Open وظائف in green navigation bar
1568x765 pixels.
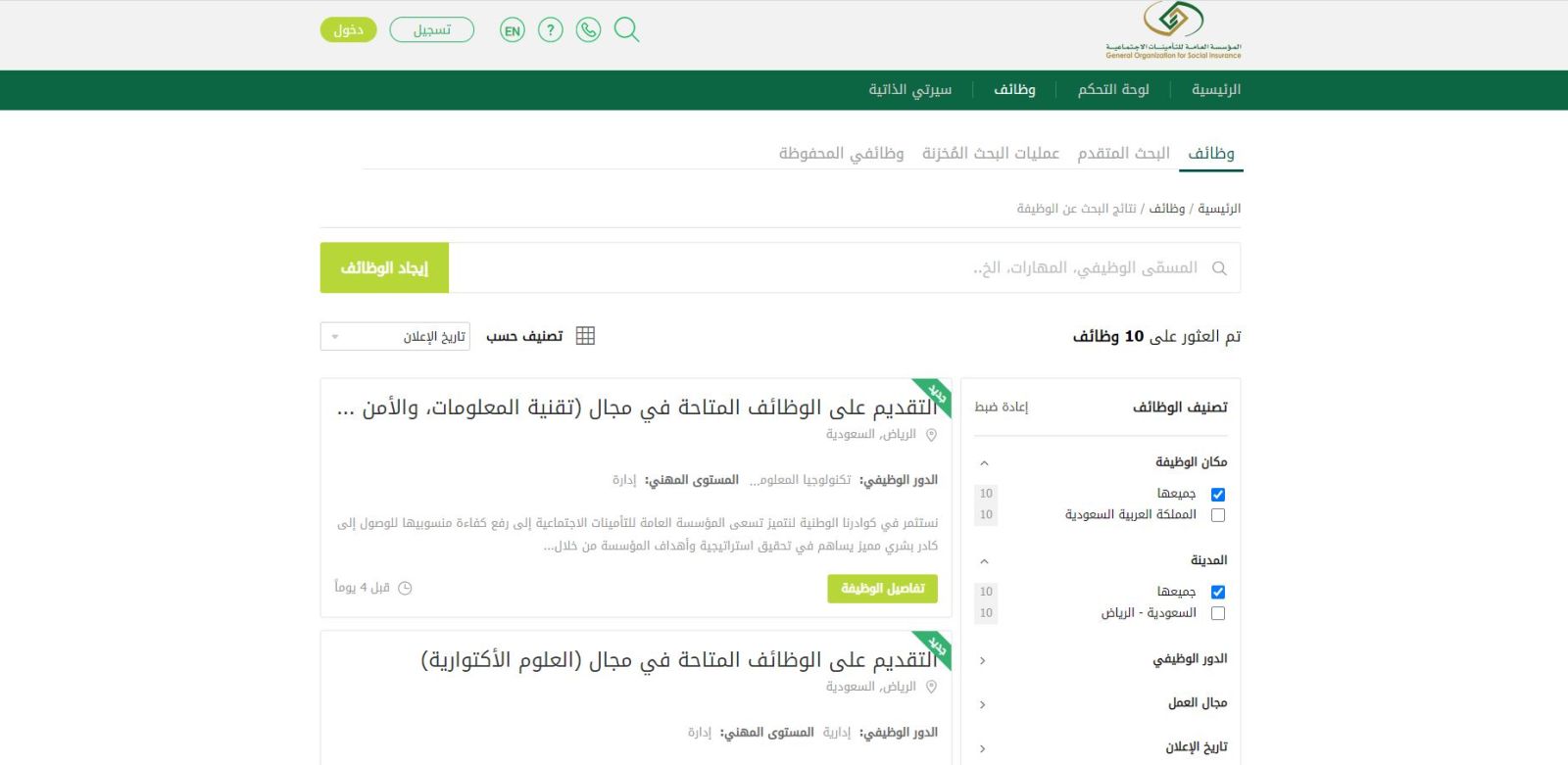(1014, 90)
